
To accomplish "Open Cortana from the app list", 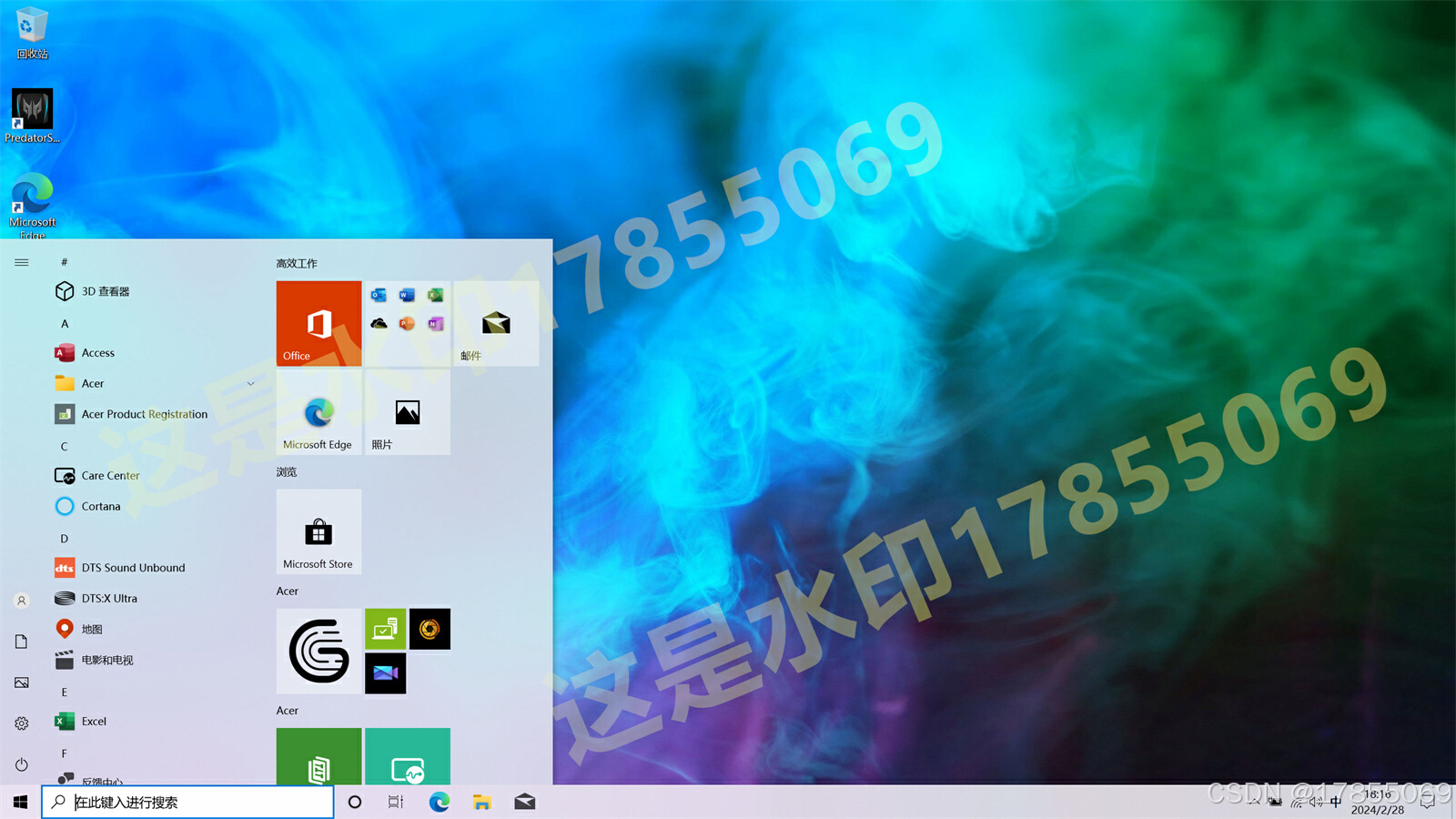I will (155, 507).
